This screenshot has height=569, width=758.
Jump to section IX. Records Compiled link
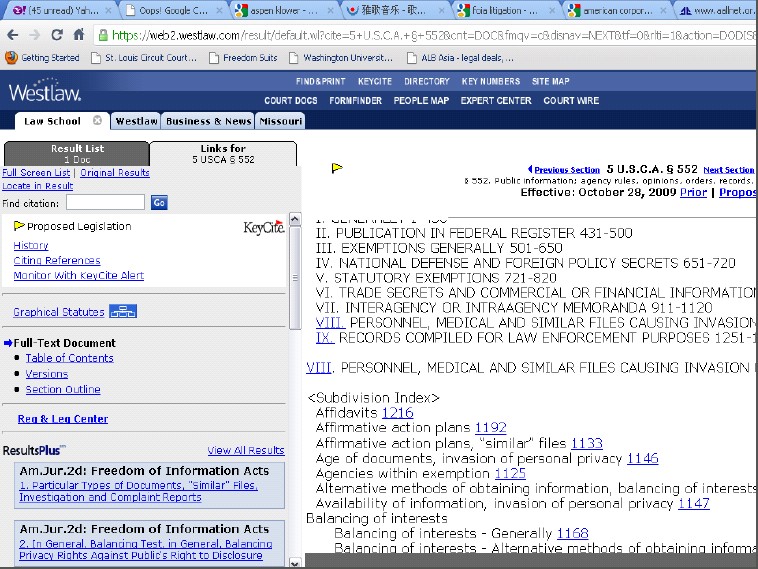[325, 337]
